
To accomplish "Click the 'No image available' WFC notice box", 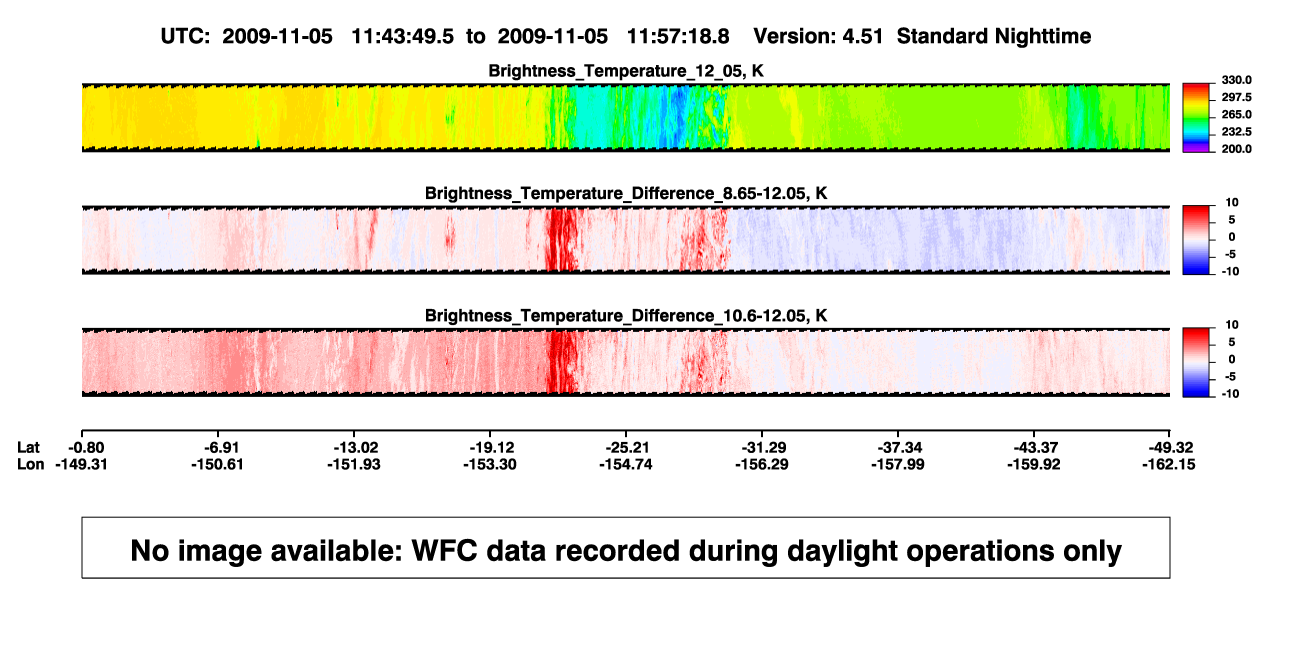I will click(x=626, y=548).
